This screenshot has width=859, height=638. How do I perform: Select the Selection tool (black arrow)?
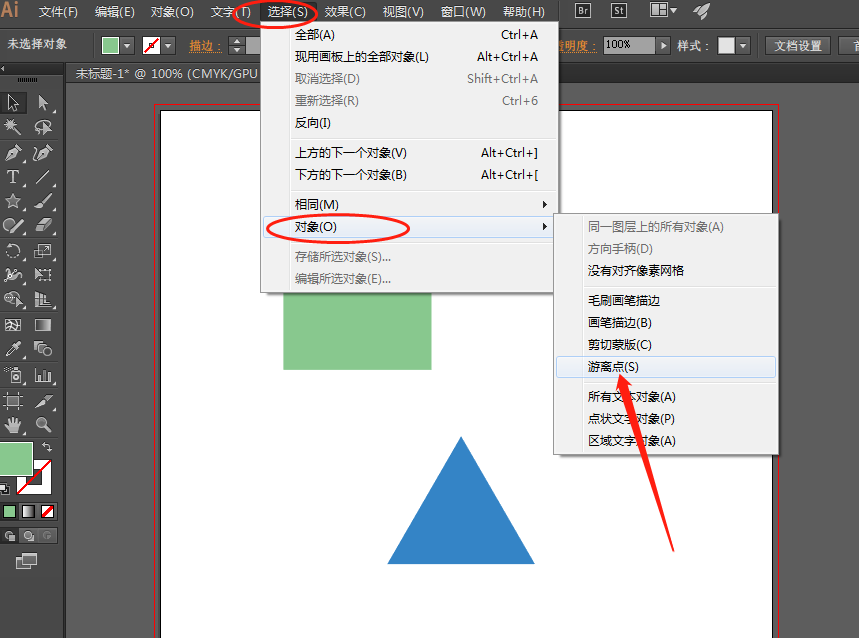[14, 102]
